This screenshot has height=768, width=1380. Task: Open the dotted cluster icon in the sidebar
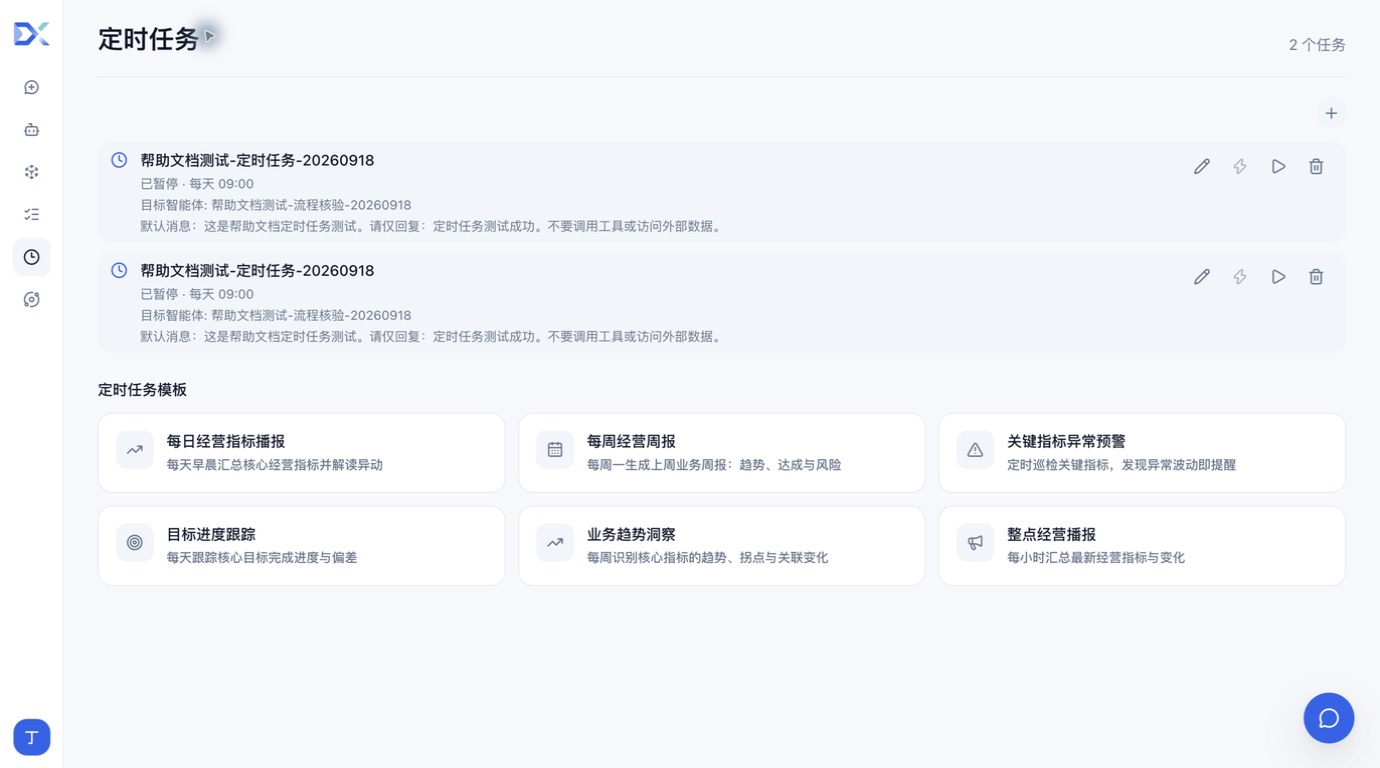coord(32,172)
